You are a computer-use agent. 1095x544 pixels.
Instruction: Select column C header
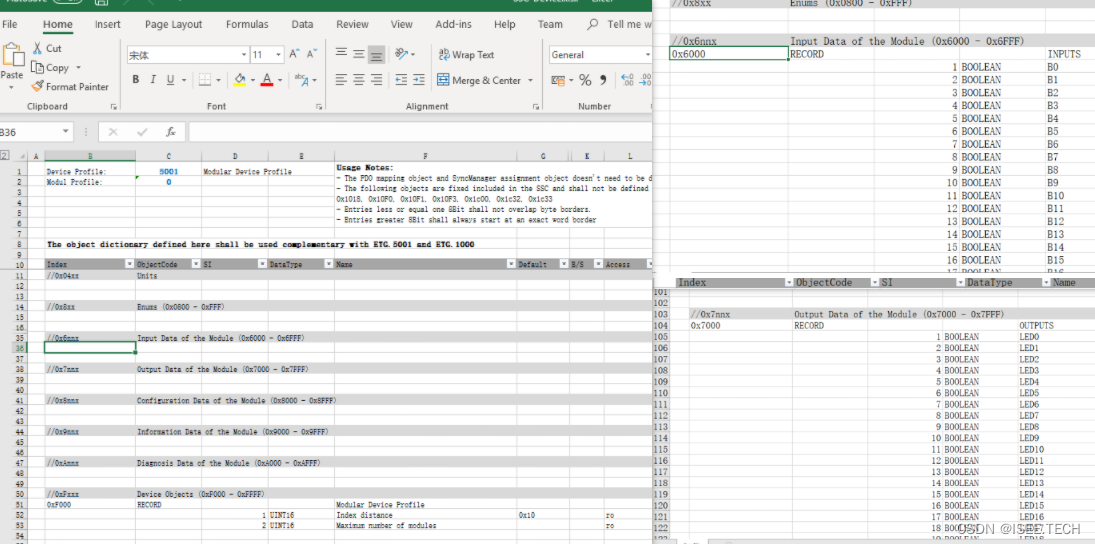click(x=168, y=156)
